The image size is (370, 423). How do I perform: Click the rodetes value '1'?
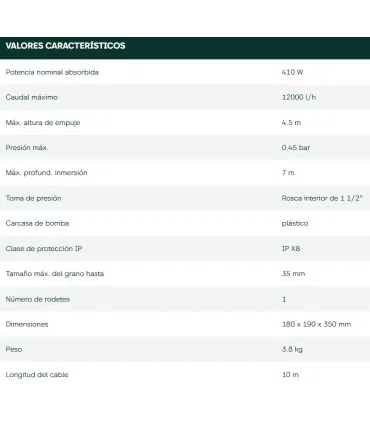coord(284,299)
